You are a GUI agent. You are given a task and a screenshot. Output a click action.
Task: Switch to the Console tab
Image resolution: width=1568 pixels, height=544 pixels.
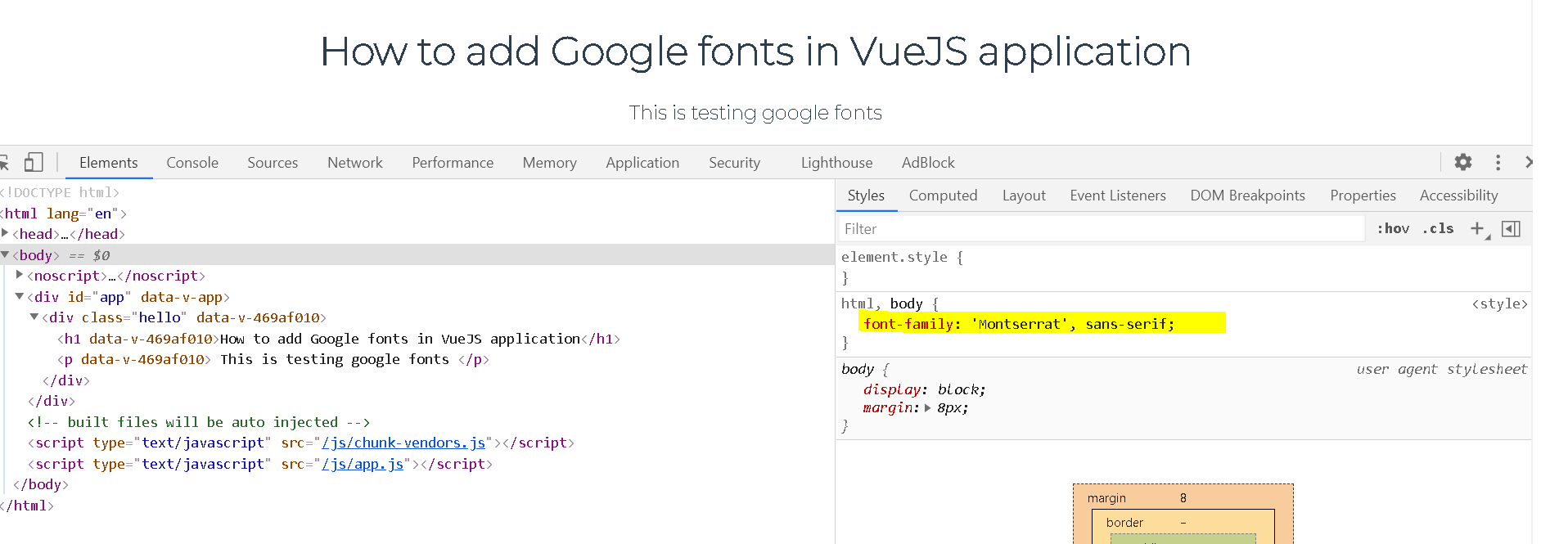(x=192, y=162)
